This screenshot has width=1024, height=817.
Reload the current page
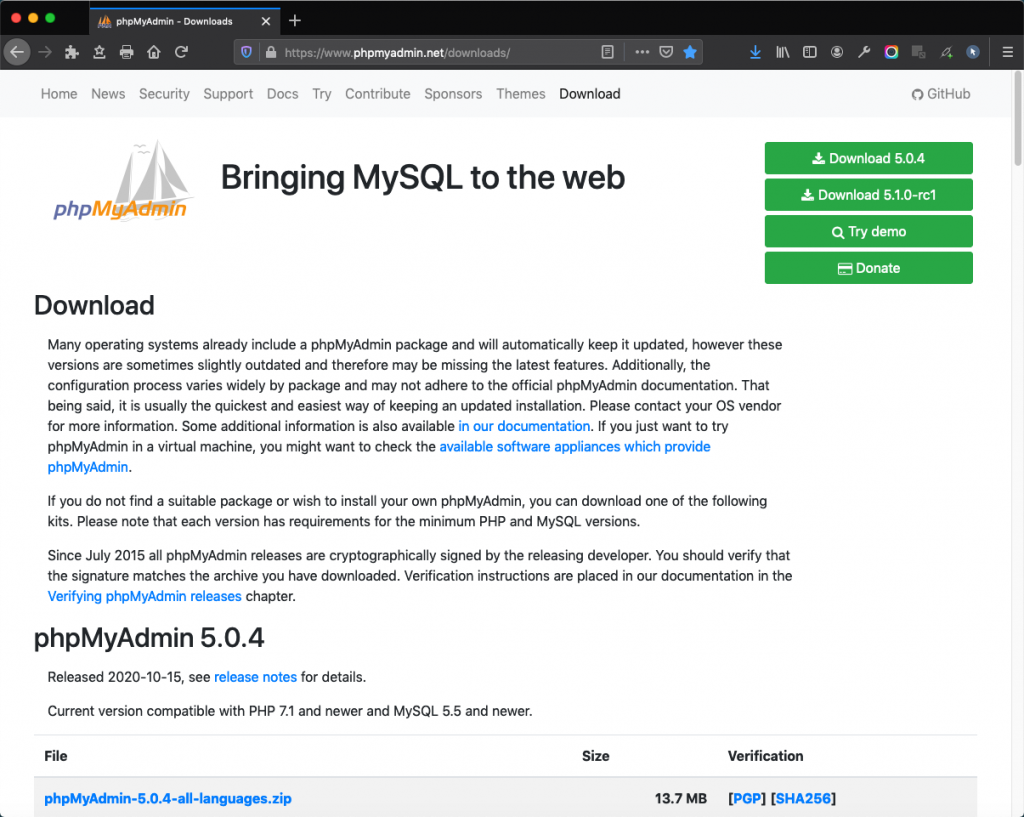182,52
